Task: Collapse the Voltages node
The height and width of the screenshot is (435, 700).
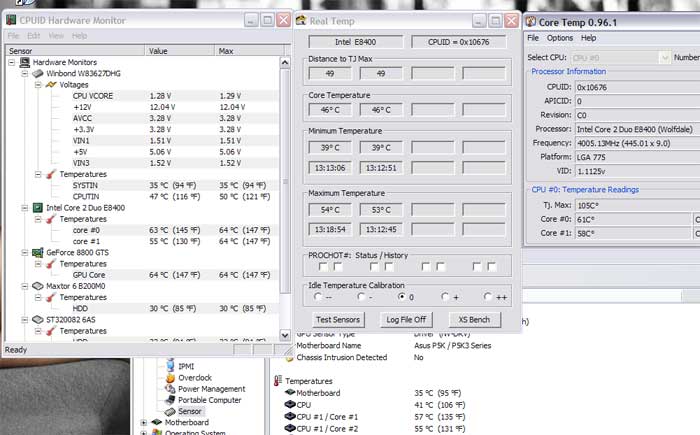Action: (x=38, y=85)
